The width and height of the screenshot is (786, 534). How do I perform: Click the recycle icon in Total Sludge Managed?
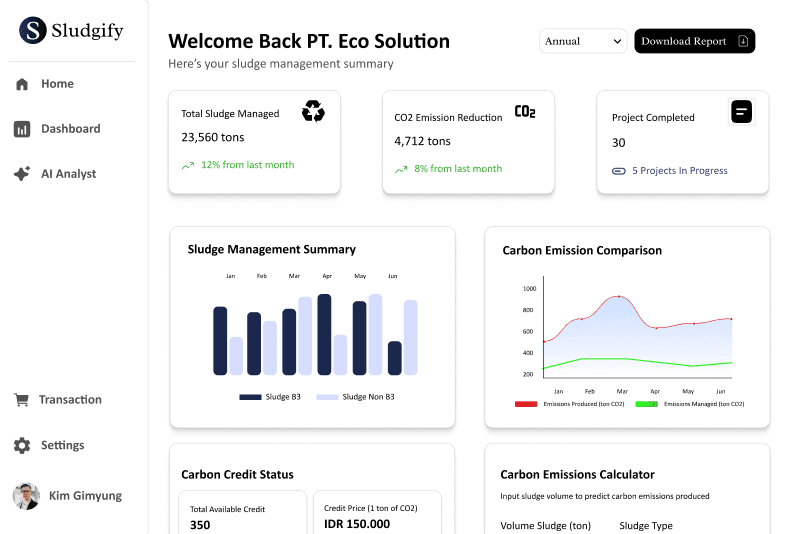pos(313,111)
